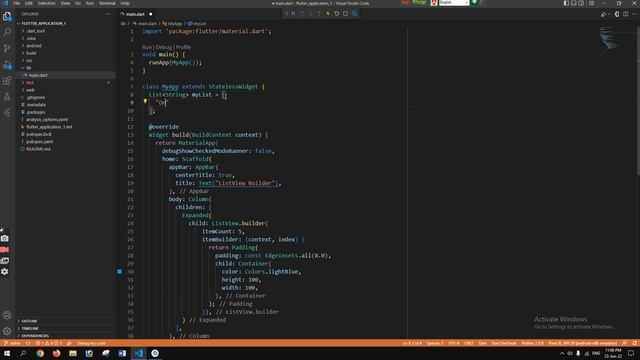Click the Spaces: 2 indentation setting

435,343
